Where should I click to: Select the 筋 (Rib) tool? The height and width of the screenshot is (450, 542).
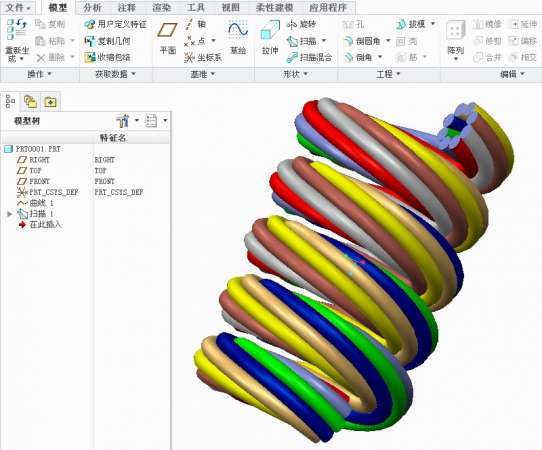click(x=406, y=57)
